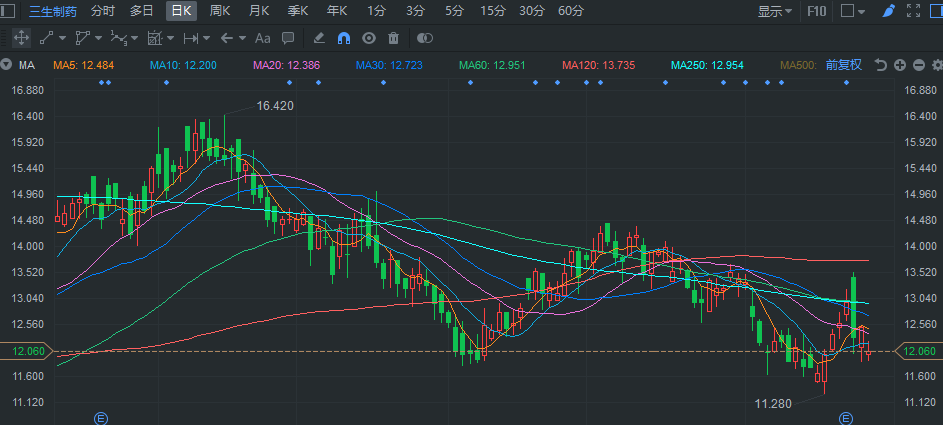943x425 pixels.
Task: Expand polygon tool options dropdown arrow
Action: pyautogui.click(x=98, y=38)
